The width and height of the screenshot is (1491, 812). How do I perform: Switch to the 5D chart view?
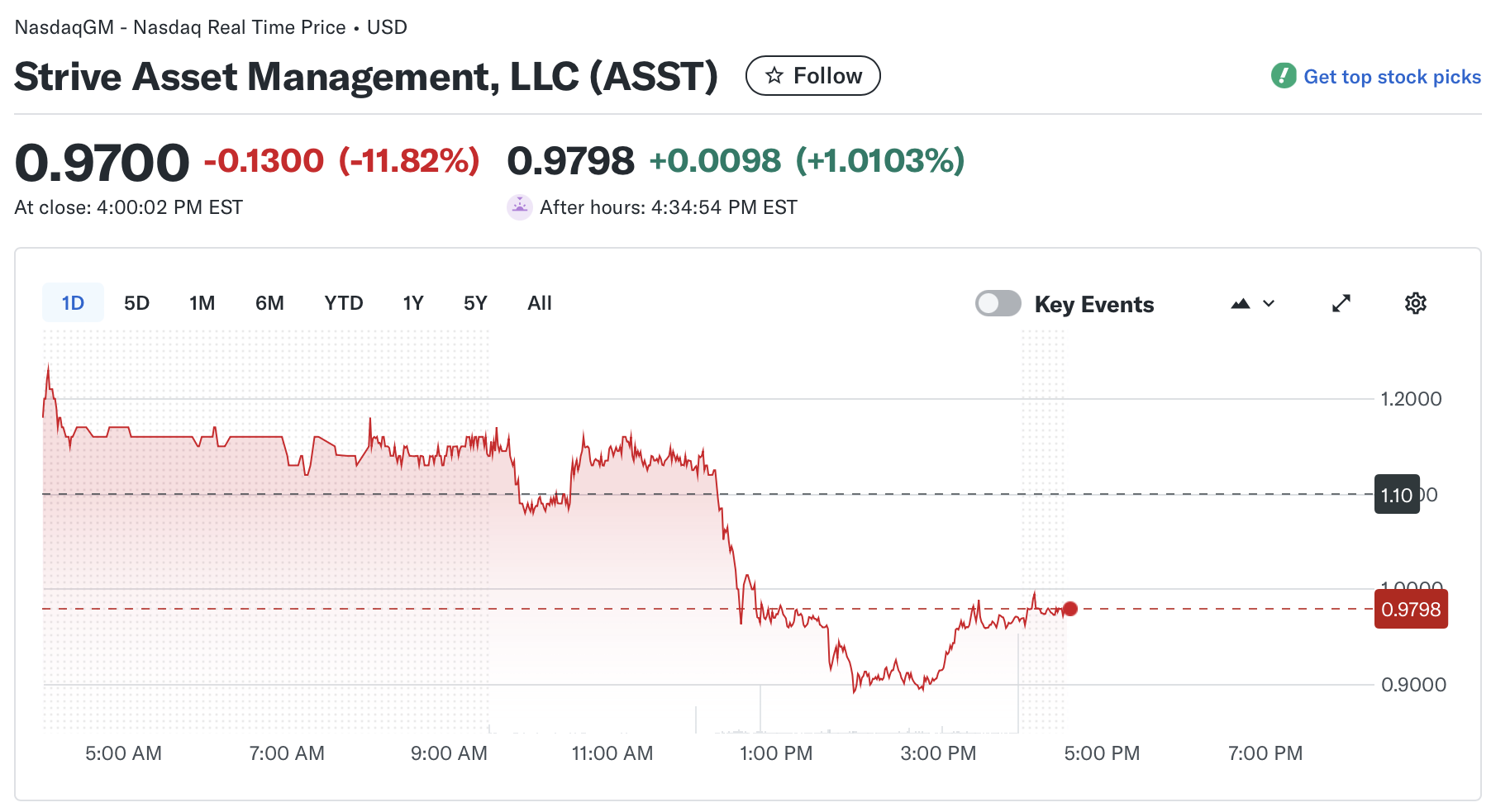pyautogui.click(x=136, y=302)
